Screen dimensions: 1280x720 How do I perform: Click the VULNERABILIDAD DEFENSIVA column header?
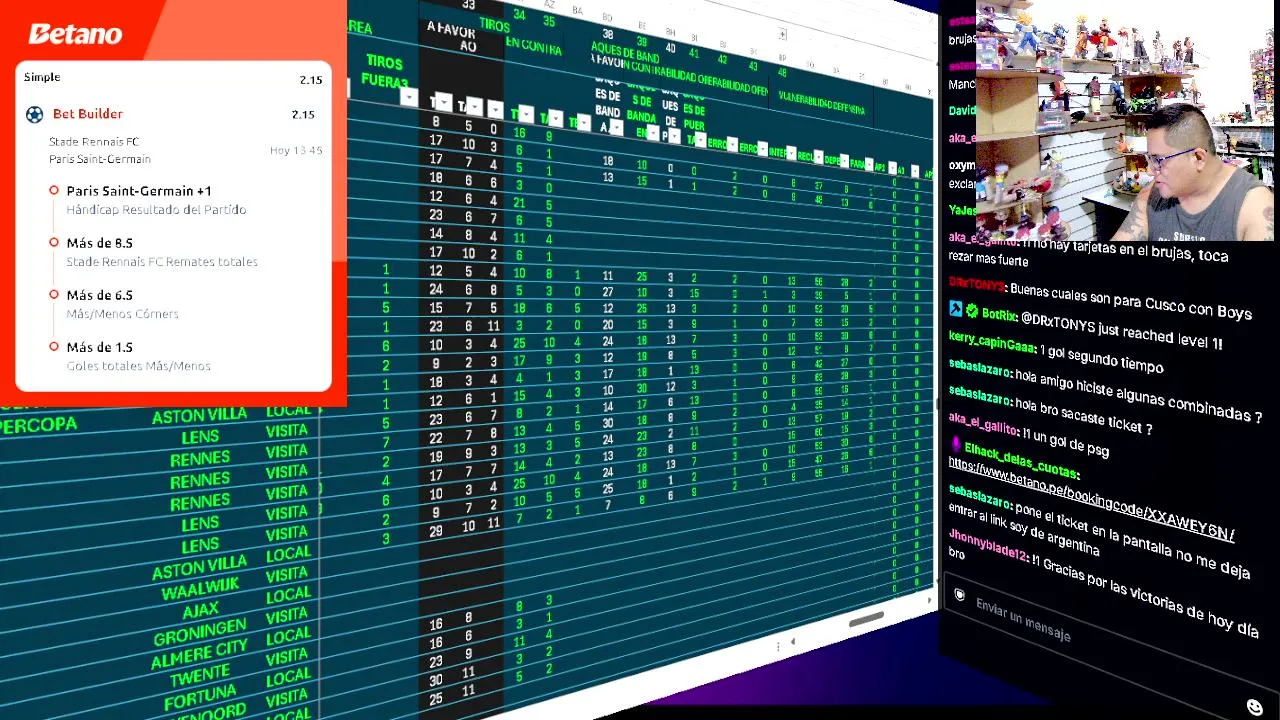(821, 103)
